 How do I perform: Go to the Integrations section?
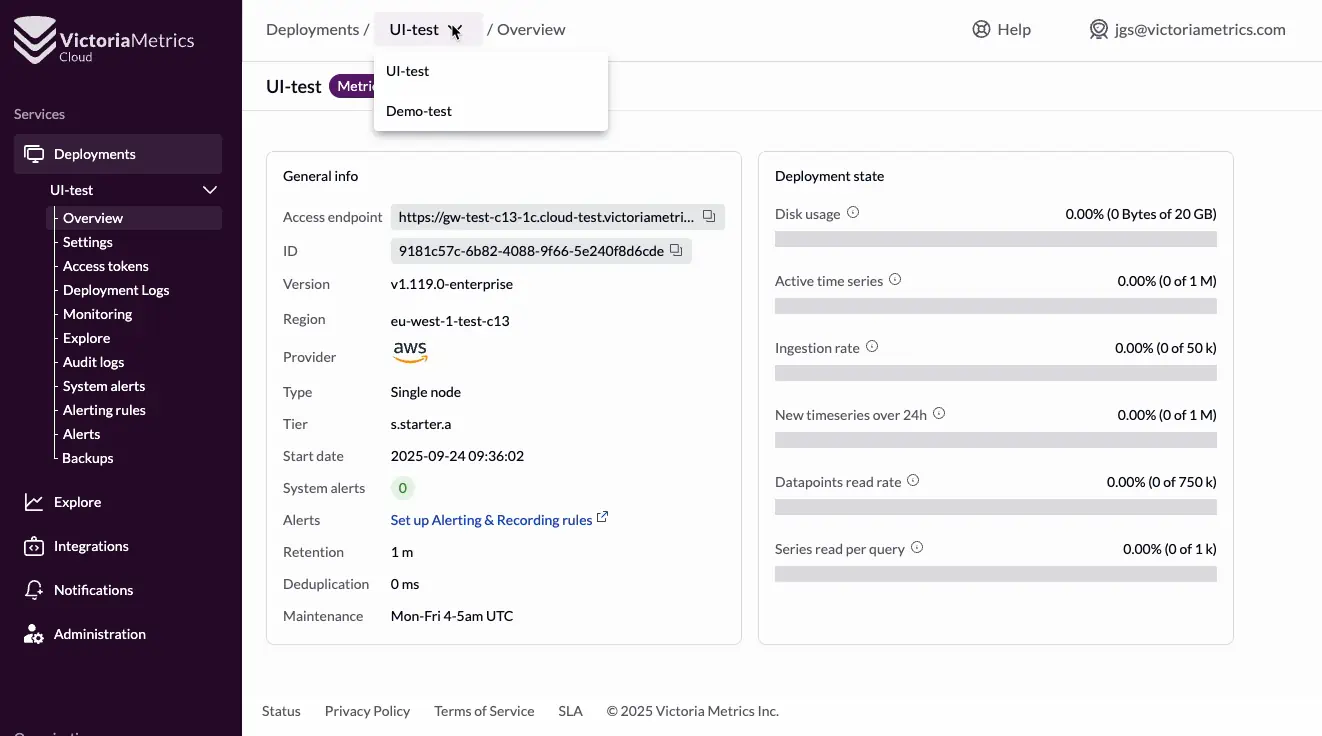(91, 546)
